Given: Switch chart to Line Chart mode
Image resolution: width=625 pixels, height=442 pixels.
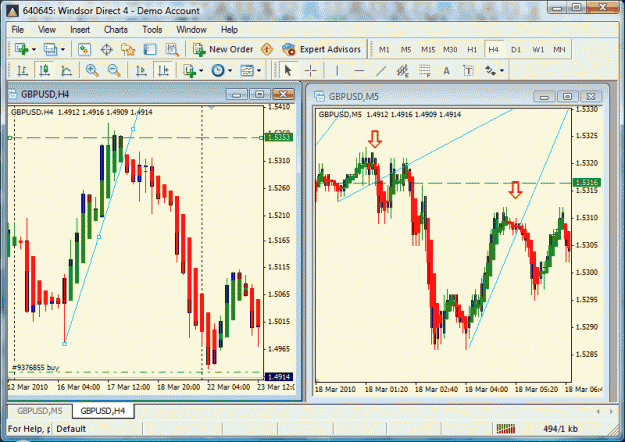Looking at the screenshot, I should (66, 71).
